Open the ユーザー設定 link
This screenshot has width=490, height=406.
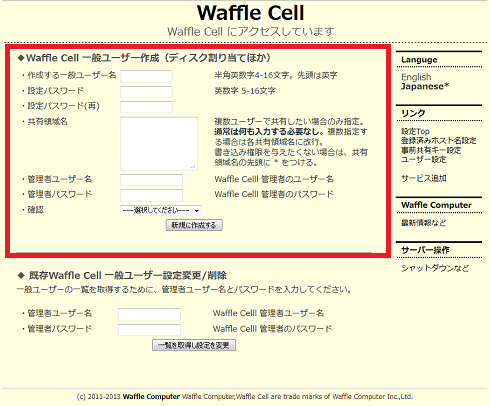click(x=424, y=159)
